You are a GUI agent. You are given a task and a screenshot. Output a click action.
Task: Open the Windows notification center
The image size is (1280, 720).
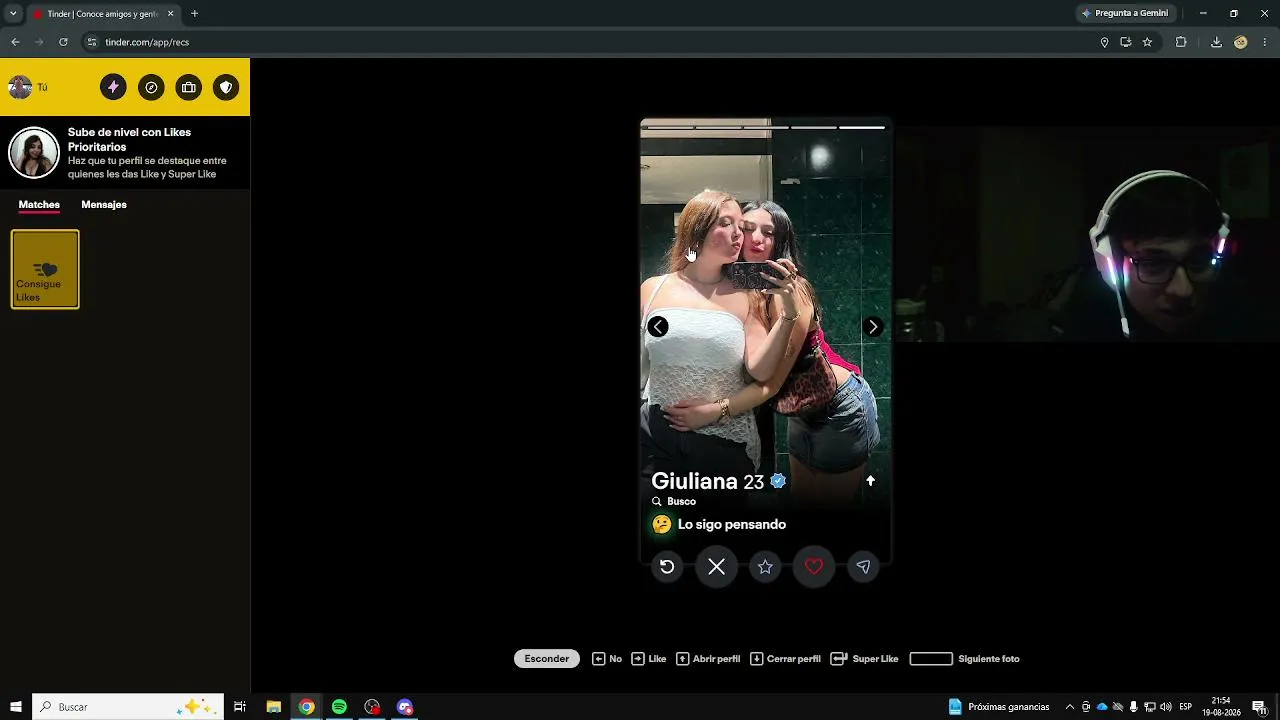click(1259, 707)
